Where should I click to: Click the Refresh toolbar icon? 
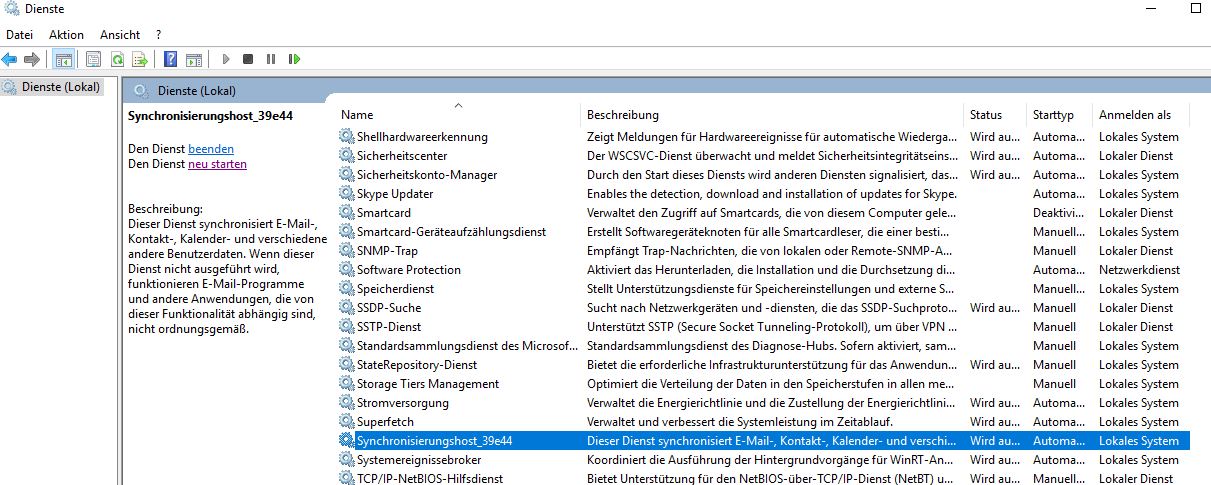pyautogui.click(x=117, y=59)
